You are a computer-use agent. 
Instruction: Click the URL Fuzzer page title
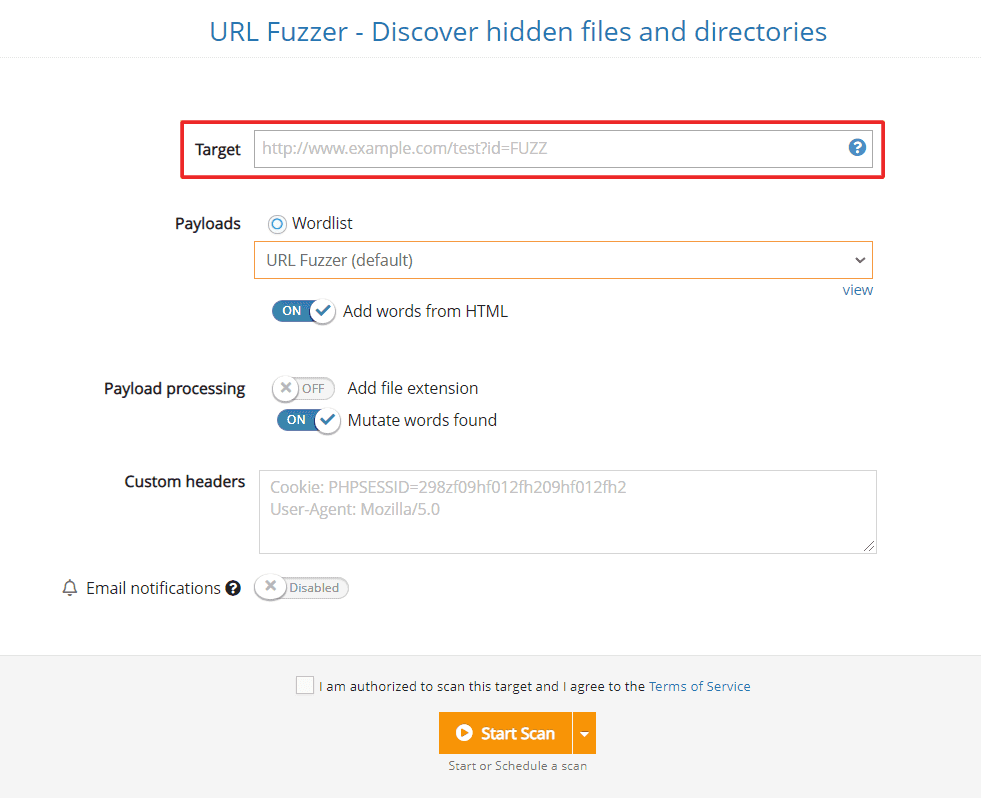pyautogui.click(x=517, y=31)
